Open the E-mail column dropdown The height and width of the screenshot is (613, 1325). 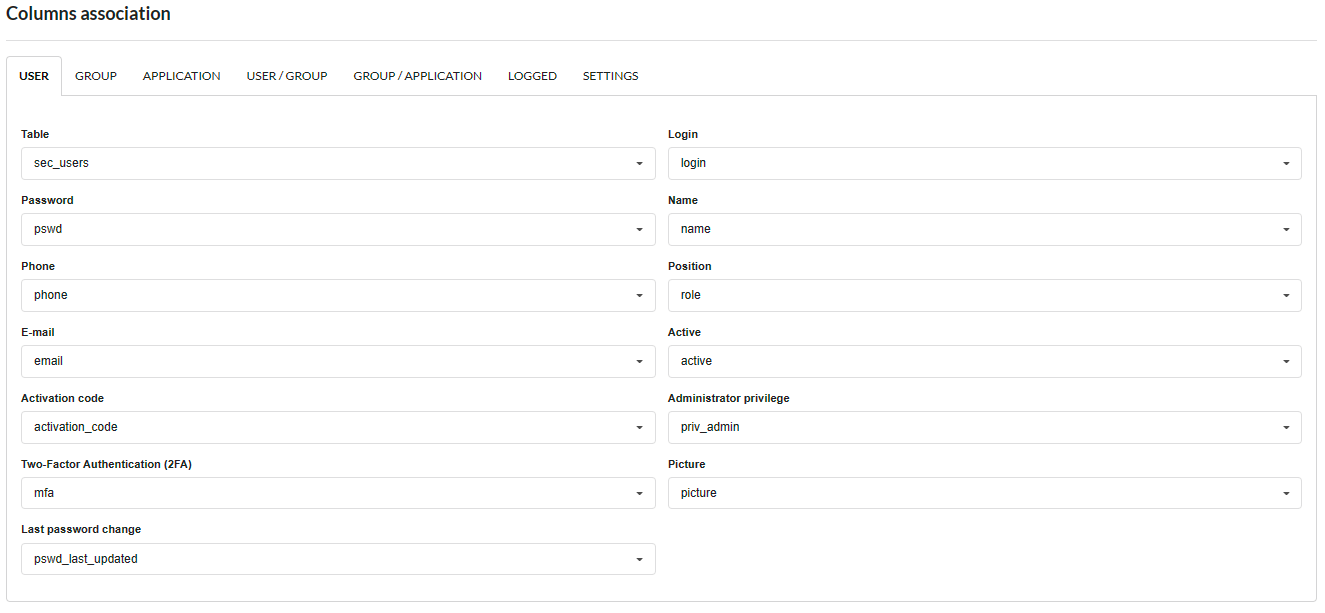click(337, 361)
